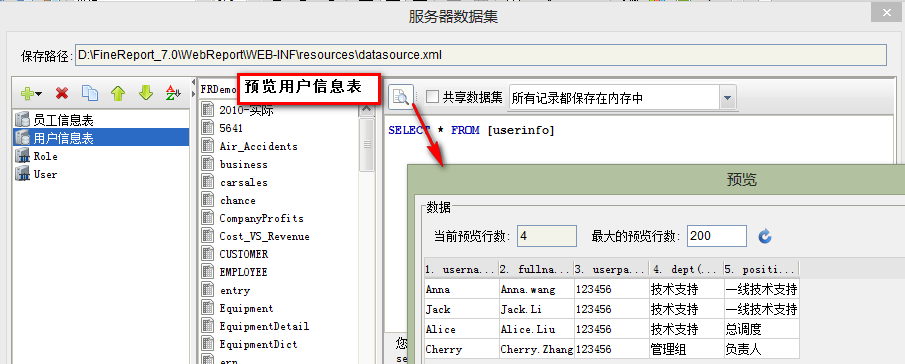
Task: Click the 总调度 position cell
Action: pyautogui.click(x=761, y=329)
